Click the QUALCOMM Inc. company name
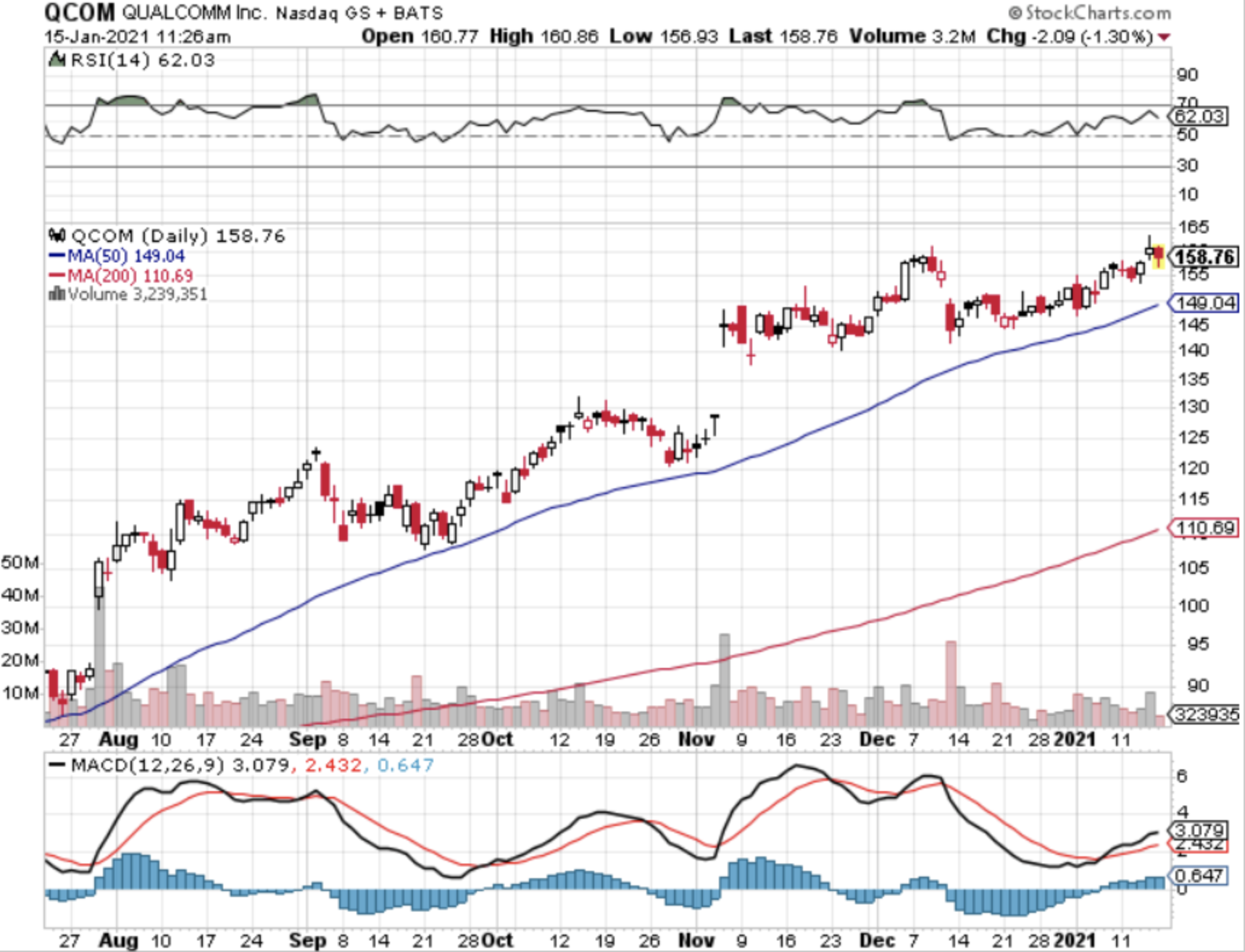Screen dimensions: 1245x952 point(194,12)
